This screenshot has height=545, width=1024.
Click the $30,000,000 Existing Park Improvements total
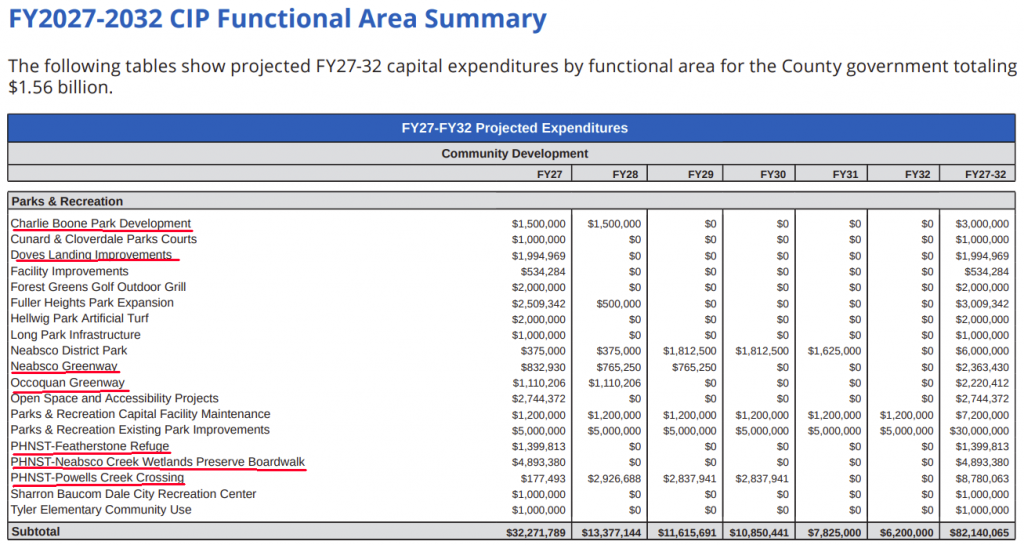coord(977,430)
